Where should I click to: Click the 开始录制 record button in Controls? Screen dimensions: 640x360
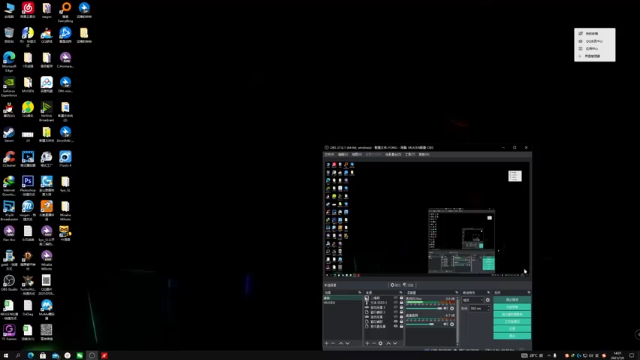(512, 307)
